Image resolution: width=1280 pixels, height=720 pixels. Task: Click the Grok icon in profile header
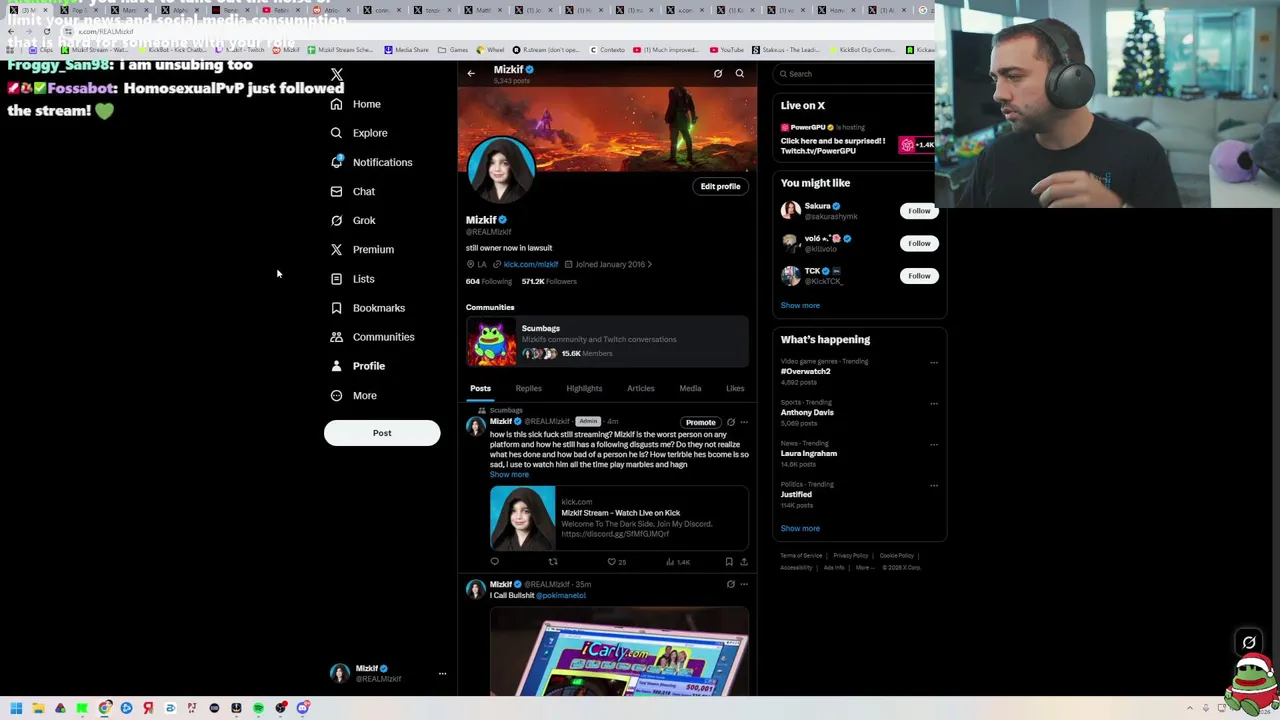coord(718,73)
